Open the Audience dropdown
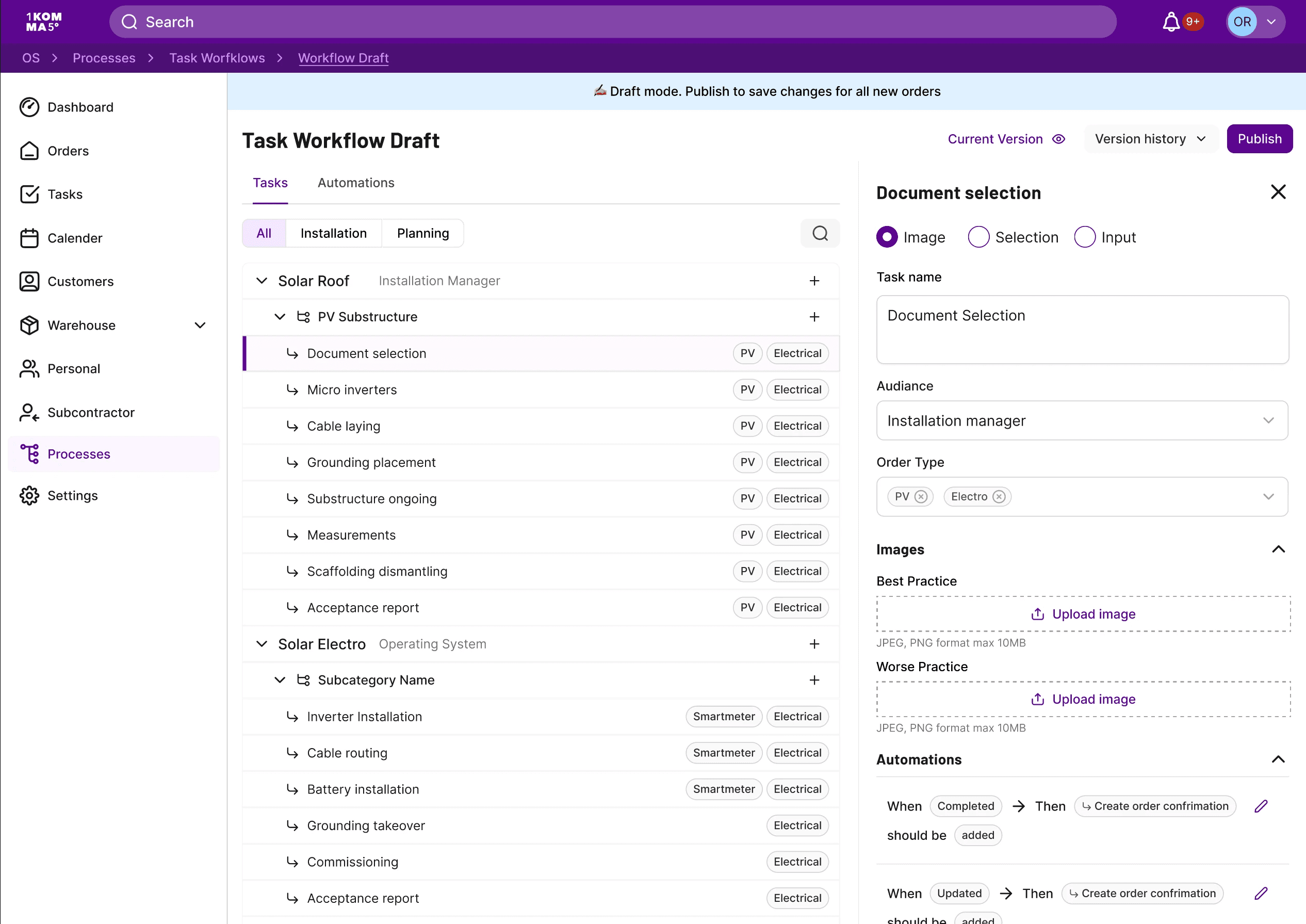The width and height of the screenshot is (1306, 924). point(1081,420)
